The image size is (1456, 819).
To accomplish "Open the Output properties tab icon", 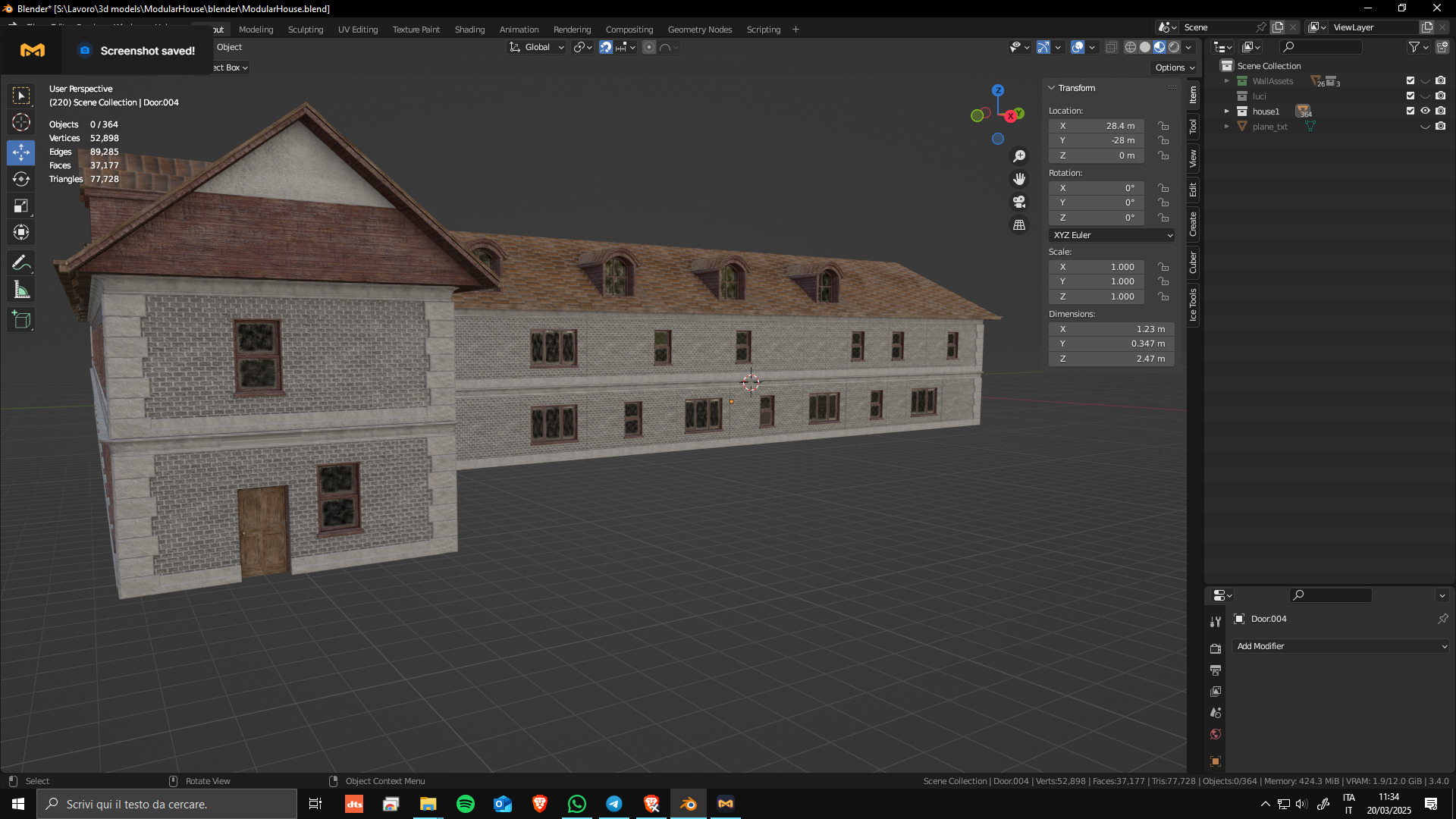I will pos(1216,670).
